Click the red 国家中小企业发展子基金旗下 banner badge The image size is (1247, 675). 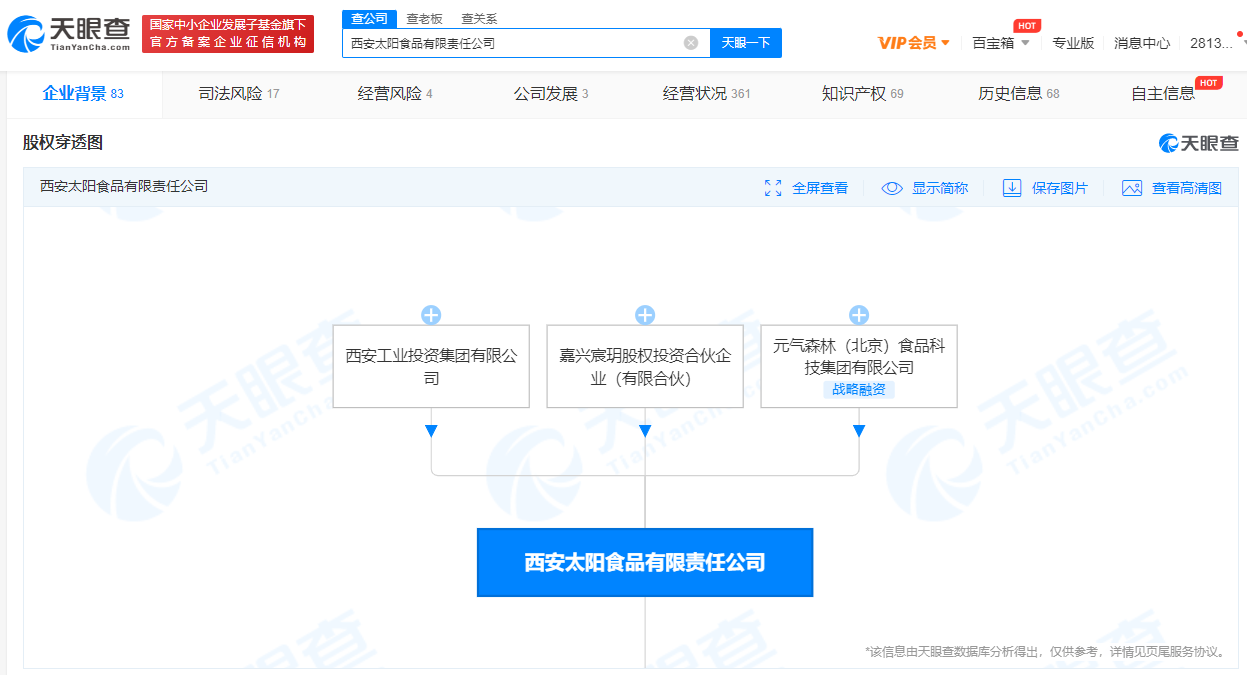coord(228,32)
